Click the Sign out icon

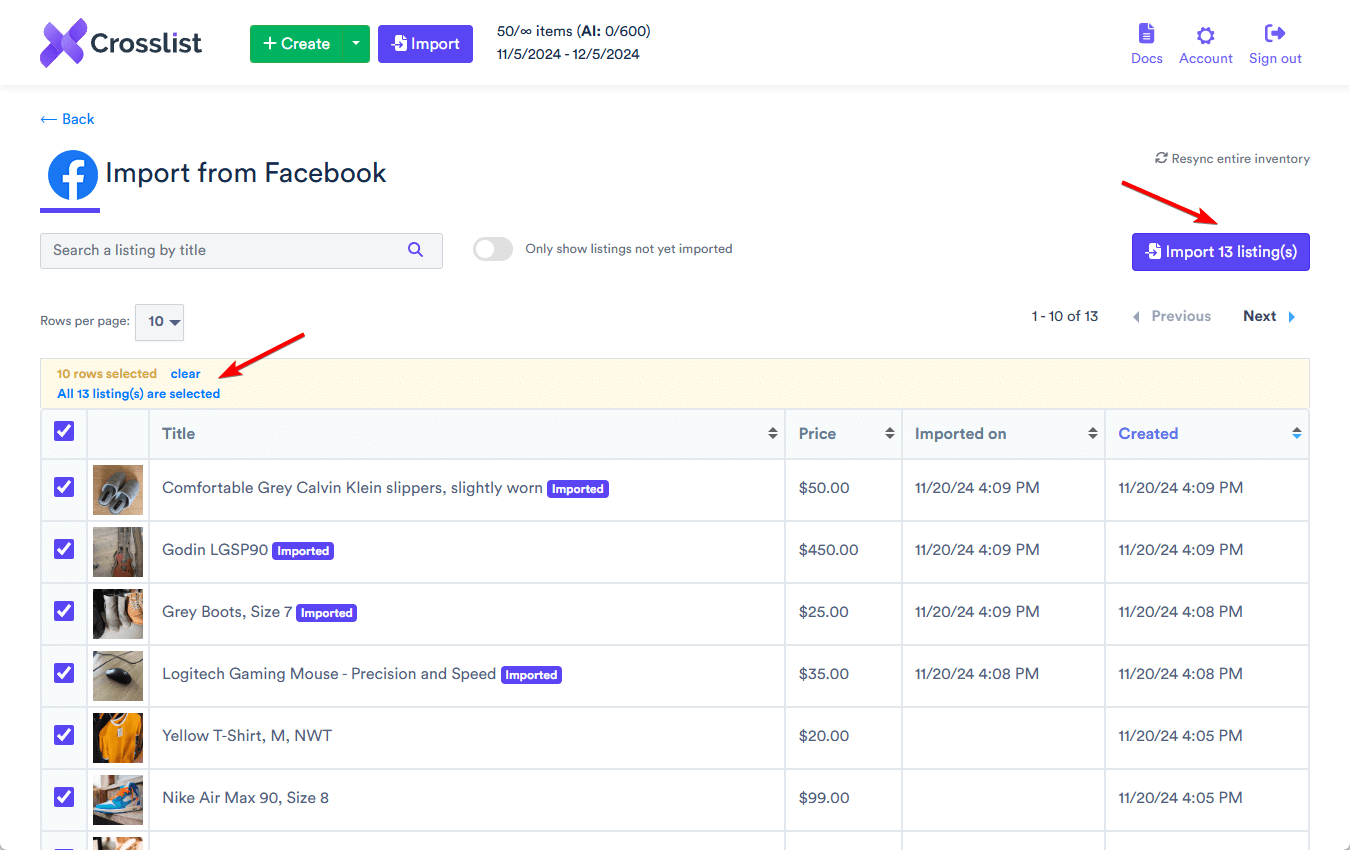(1275, 34)
